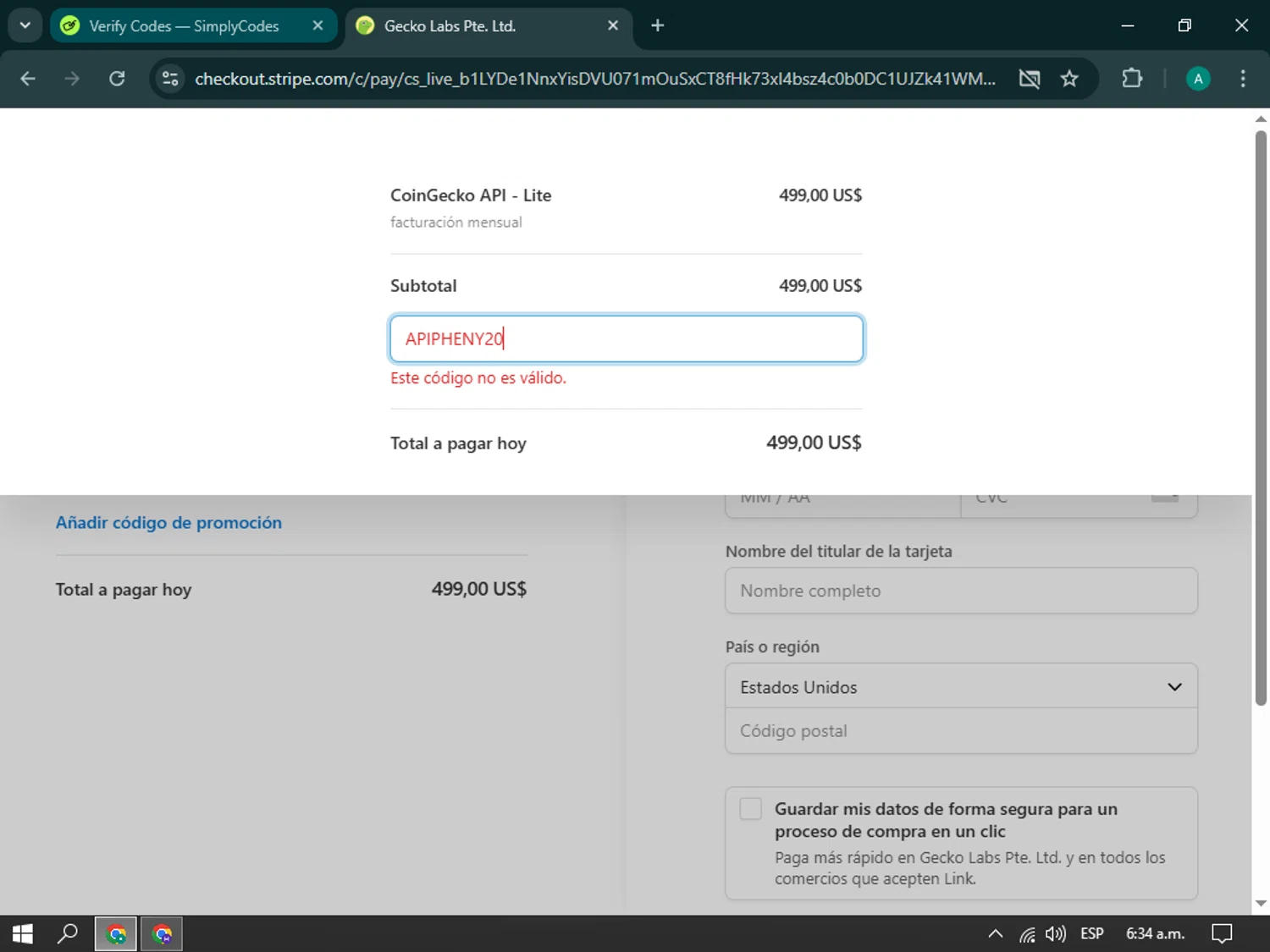Open the Extensions puzzle icon
The height and width of the screenshot is (952, 1270).
tap(1132, 79)
